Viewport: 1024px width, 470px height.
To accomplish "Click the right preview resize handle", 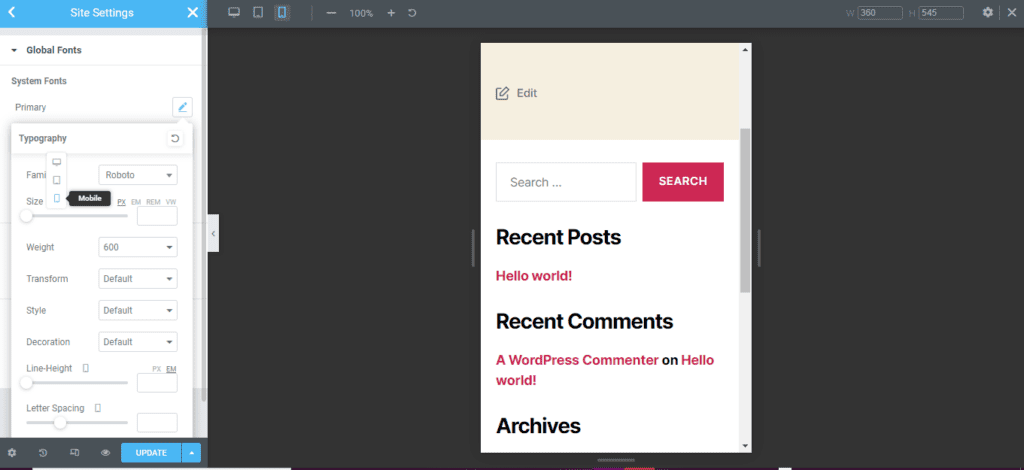I will click(759, 248).
